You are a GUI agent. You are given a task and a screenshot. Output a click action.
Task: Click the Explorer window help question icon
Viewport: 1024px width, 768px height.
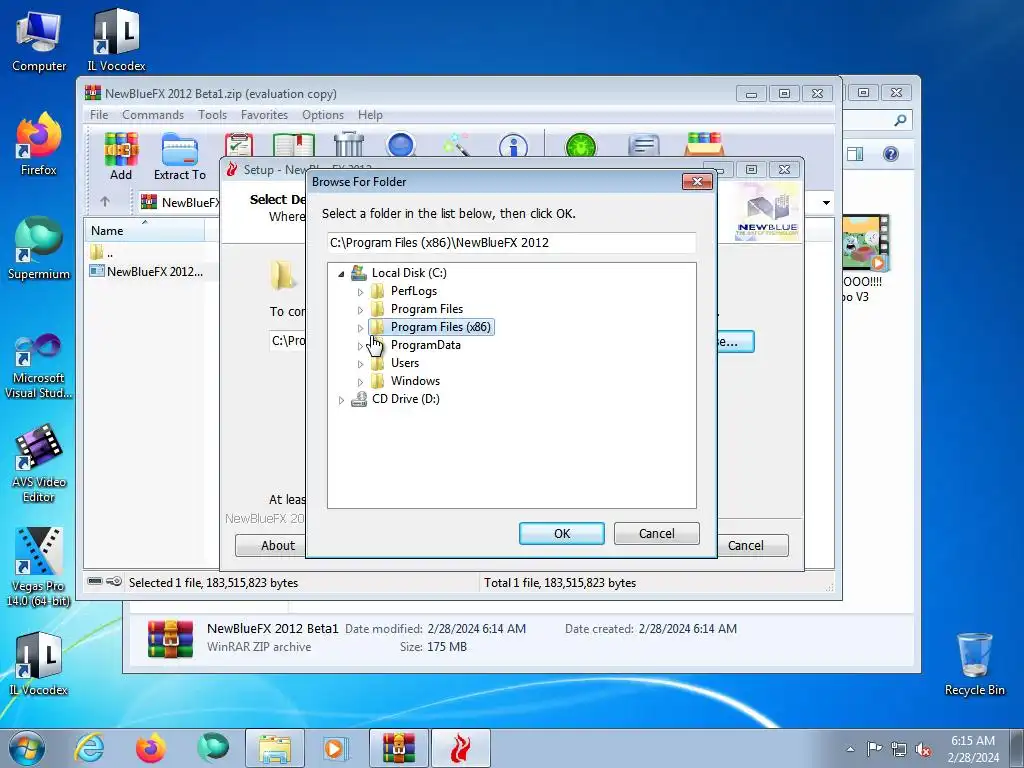coord(891,153)
